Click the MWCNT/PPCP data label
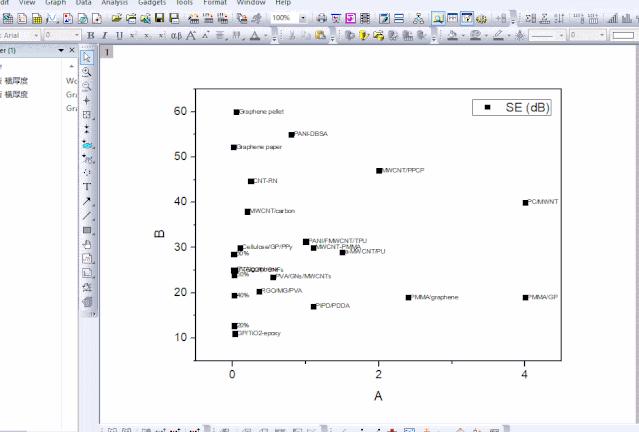Image resolution: width=639 pixels, height=432 pixels. [x=403, y=170]
